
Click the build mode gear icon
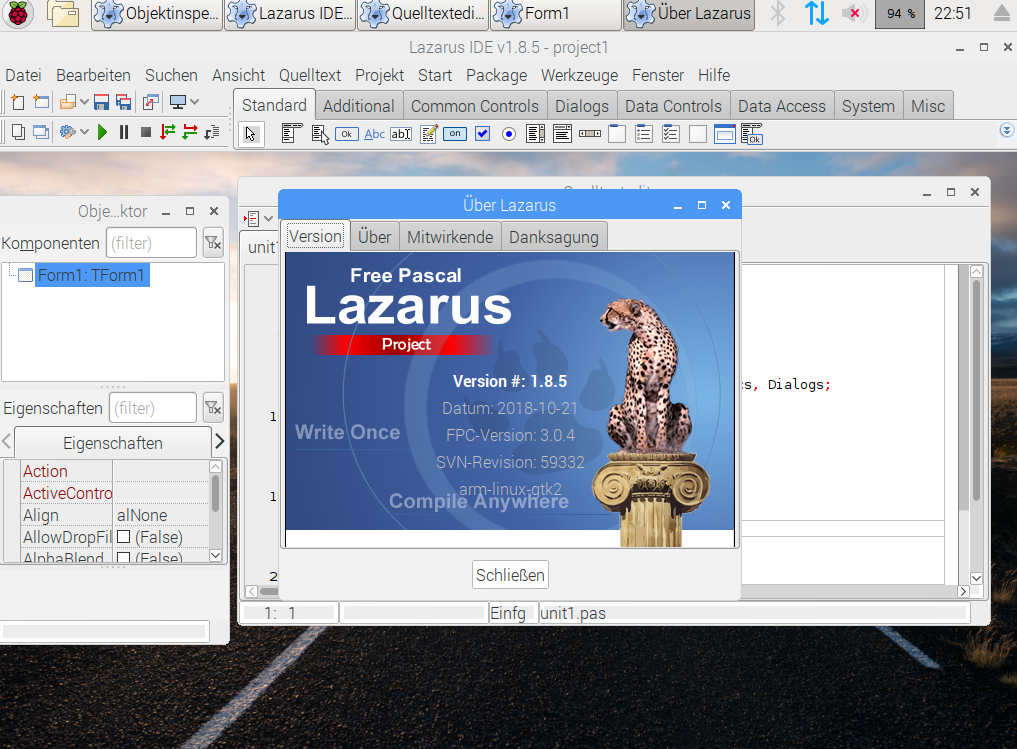[x=67, y=133]
